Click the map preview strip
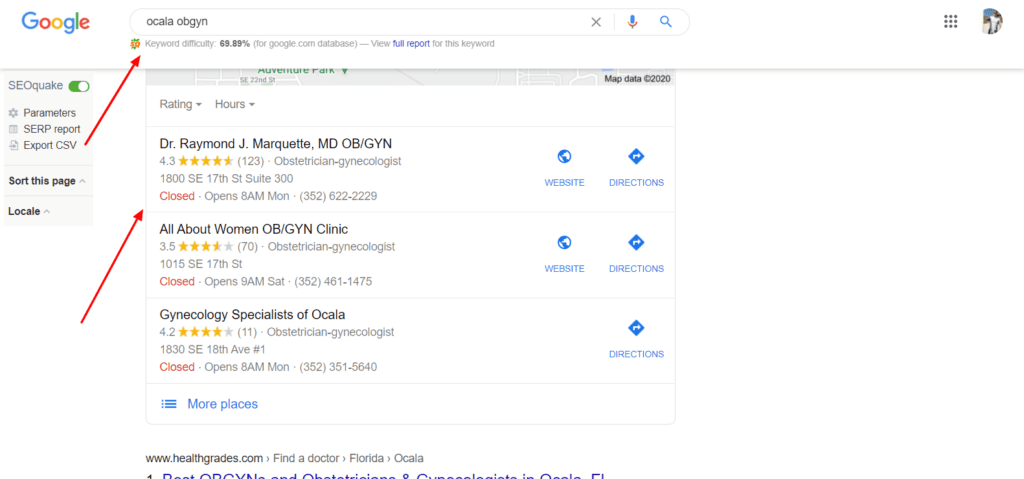The width and height of the screenshot is (1024, 479). pos(410,76)
